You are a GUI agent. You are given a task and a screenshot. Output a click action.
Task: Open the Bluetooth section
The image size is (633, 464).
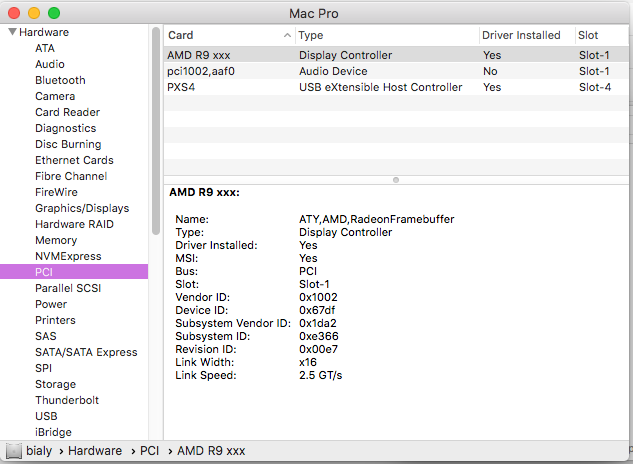pyautogui.click(x=60, y=80)
